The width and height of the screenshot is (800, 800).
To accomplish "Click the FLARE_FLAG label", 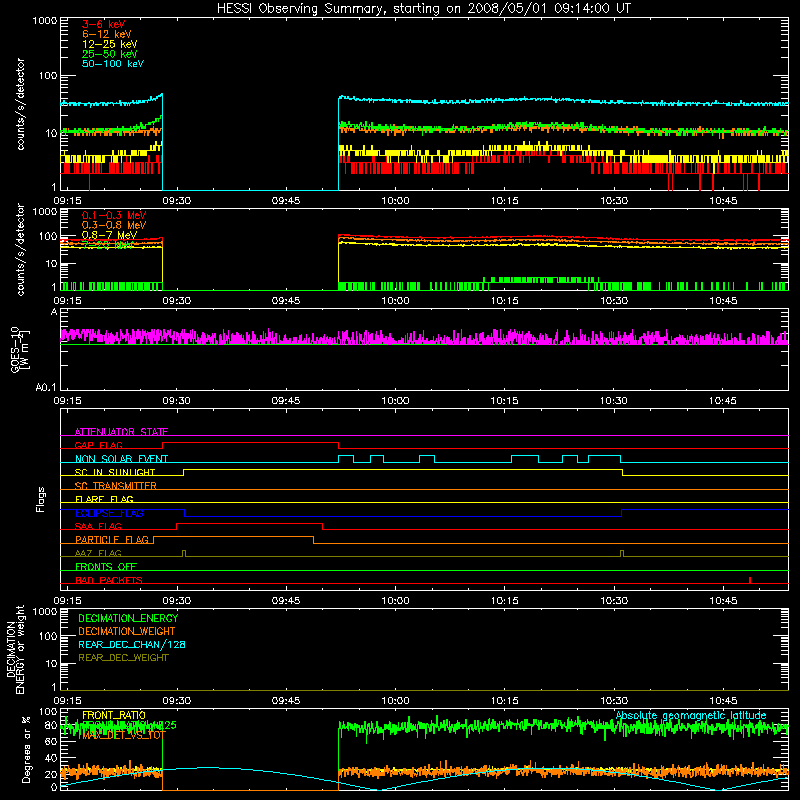I will pos(104,499).
